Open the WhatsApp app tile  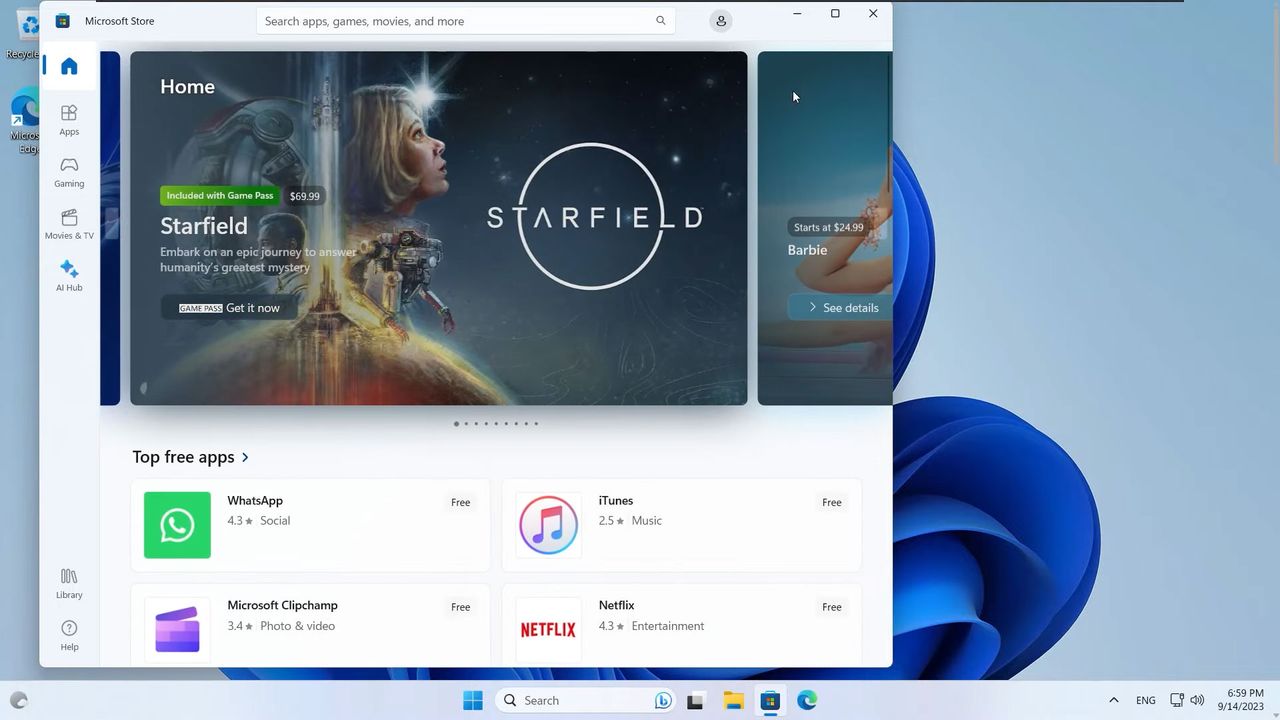pos(310,525)
